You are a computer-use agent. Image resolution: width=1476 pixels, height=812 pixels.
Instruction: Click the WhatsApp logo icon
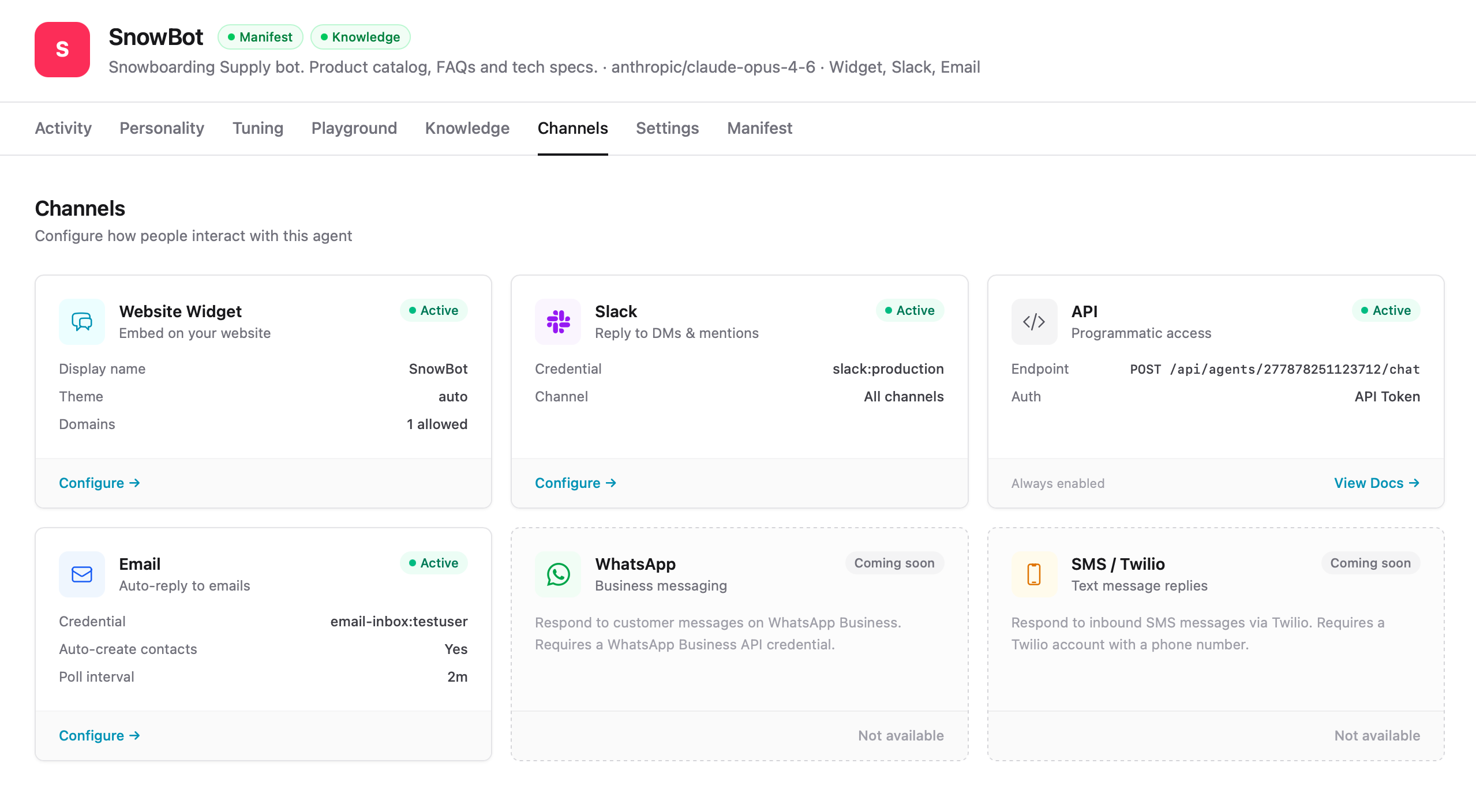pos(558,574)
